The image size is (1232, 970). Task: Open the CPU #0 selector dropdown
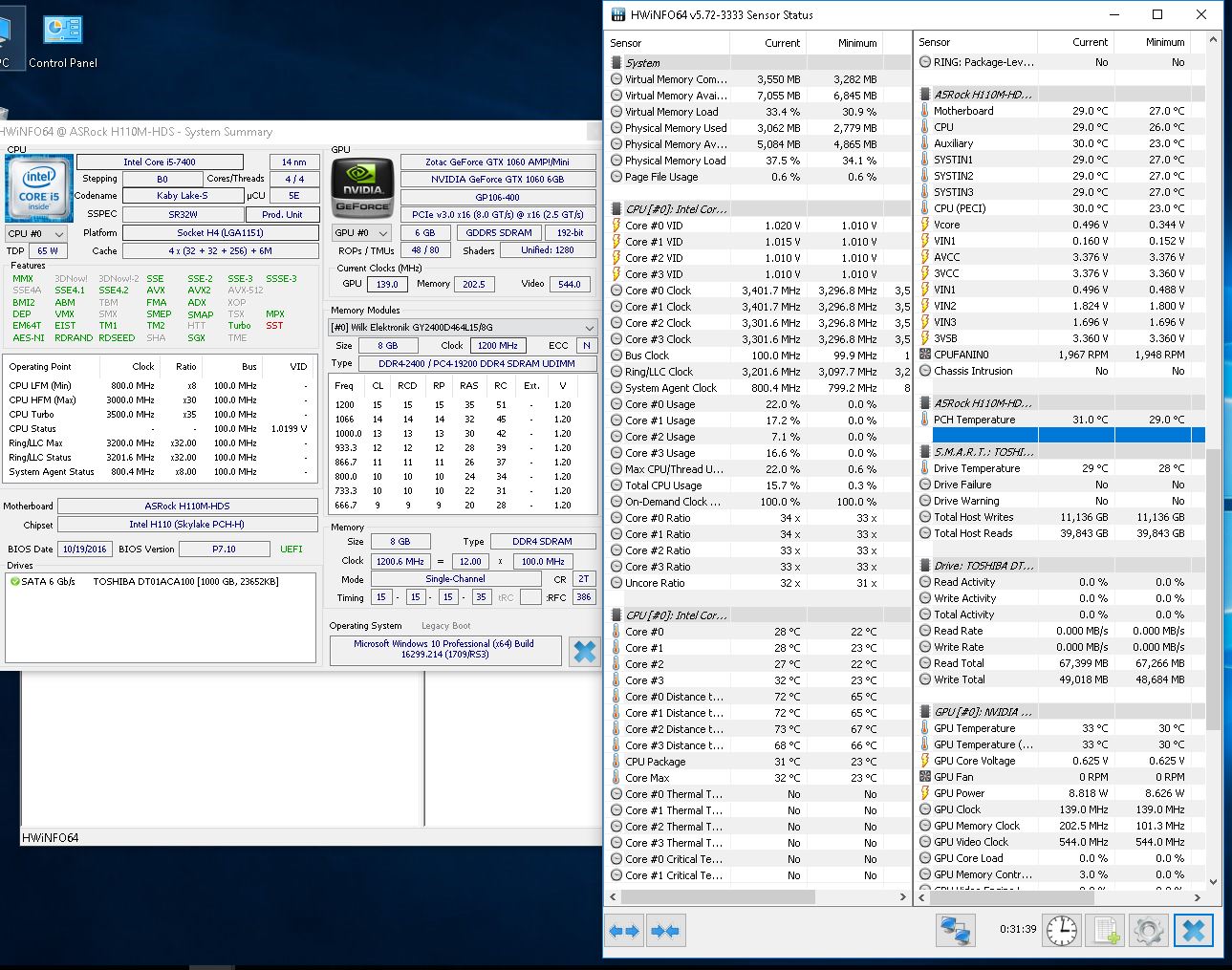(36, 233)
